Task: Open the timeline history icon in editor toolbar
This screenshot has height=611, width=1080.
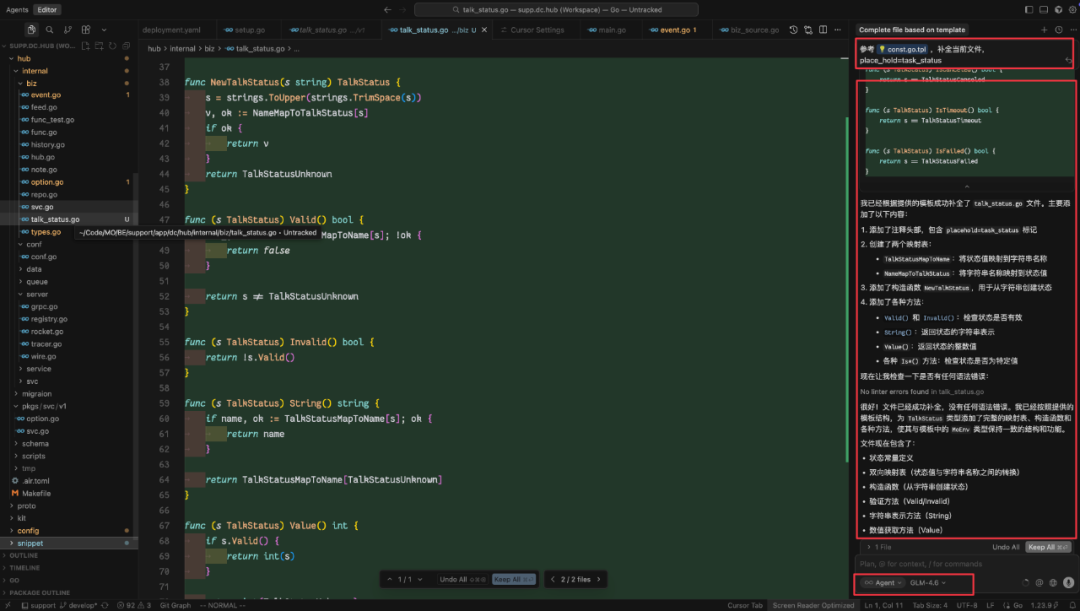Action: (793, 30)
